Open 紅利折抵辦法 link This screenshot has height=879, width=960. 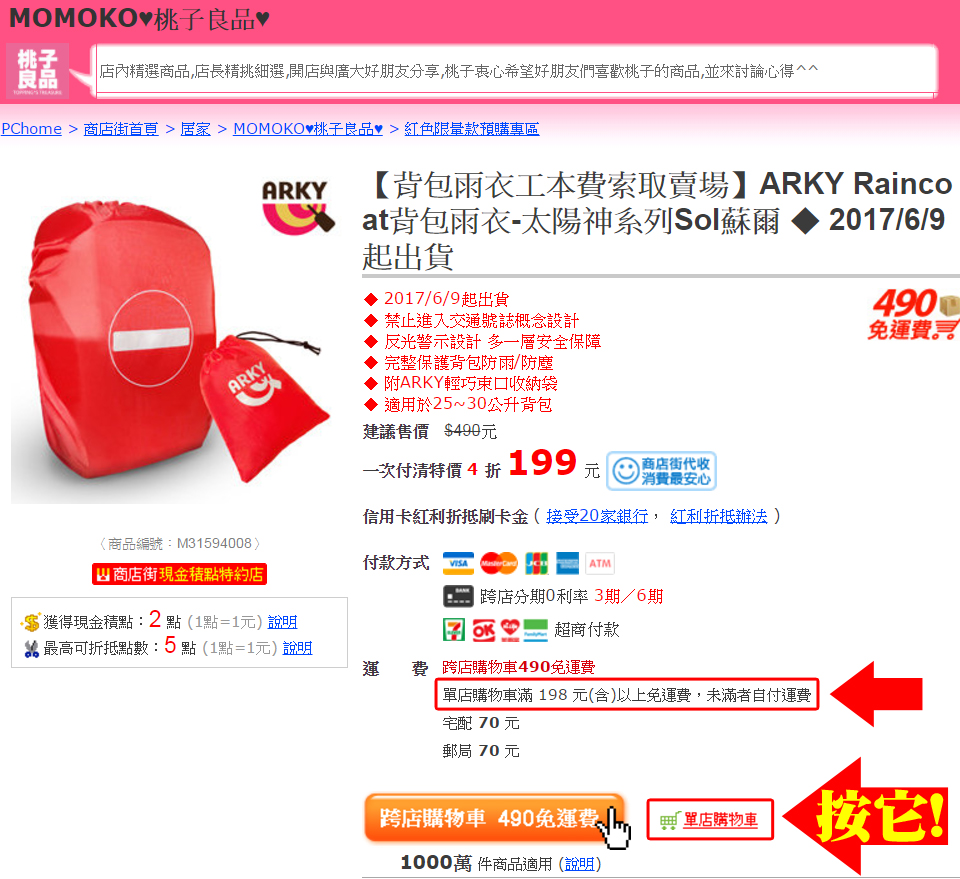(718, 517)
